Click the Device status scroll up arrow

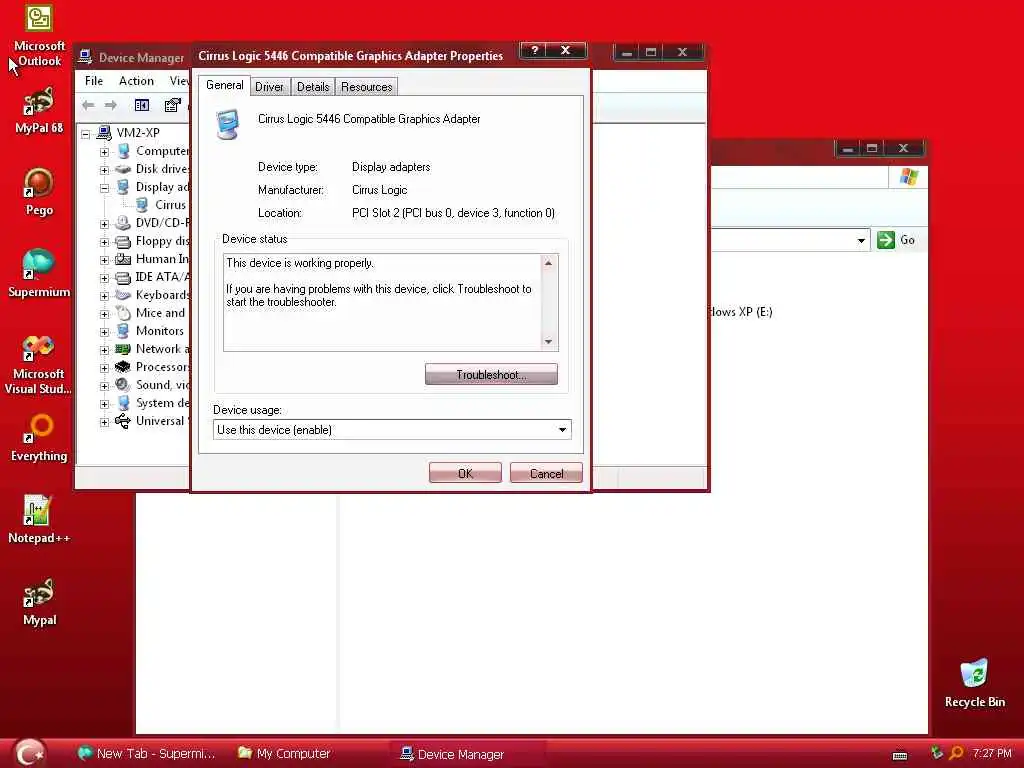549,263
